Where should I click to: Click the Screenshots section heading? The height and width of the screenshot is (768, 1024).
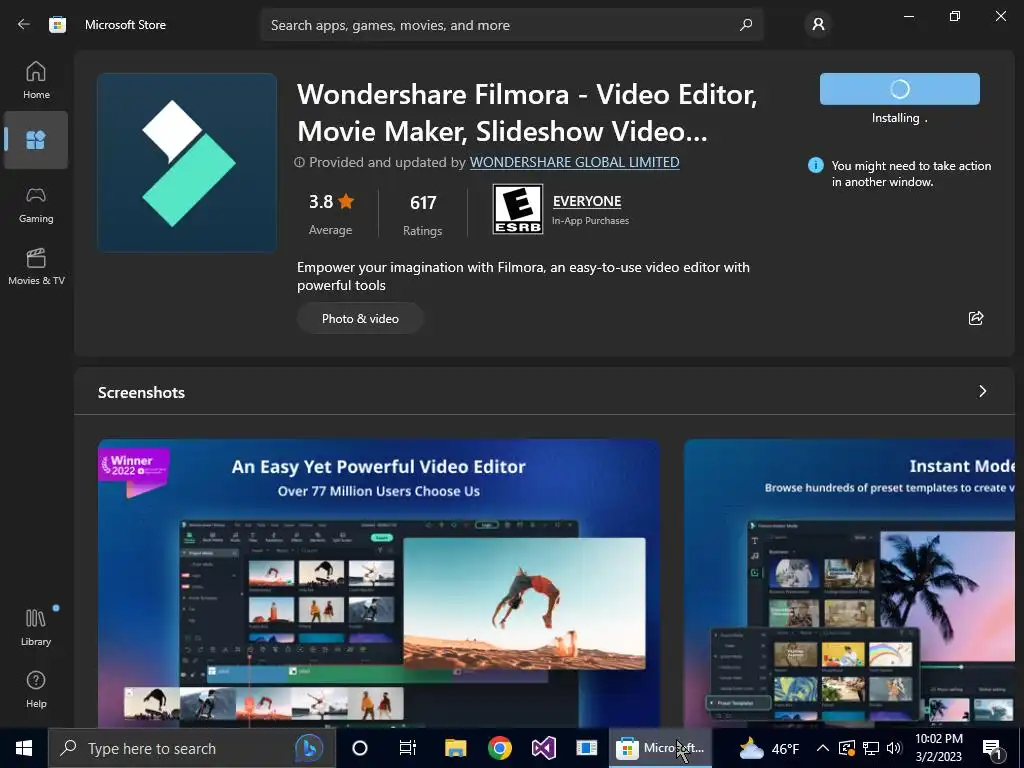point(141,392)
